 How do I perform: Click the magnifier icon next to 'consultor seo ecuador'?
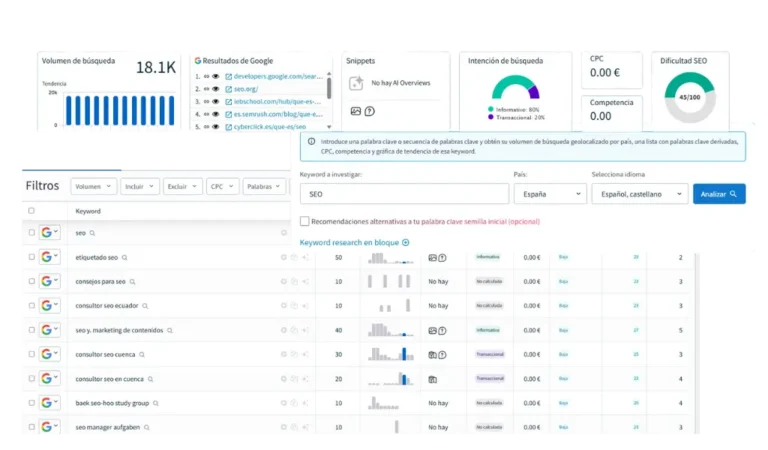click(x=145, y=306)
